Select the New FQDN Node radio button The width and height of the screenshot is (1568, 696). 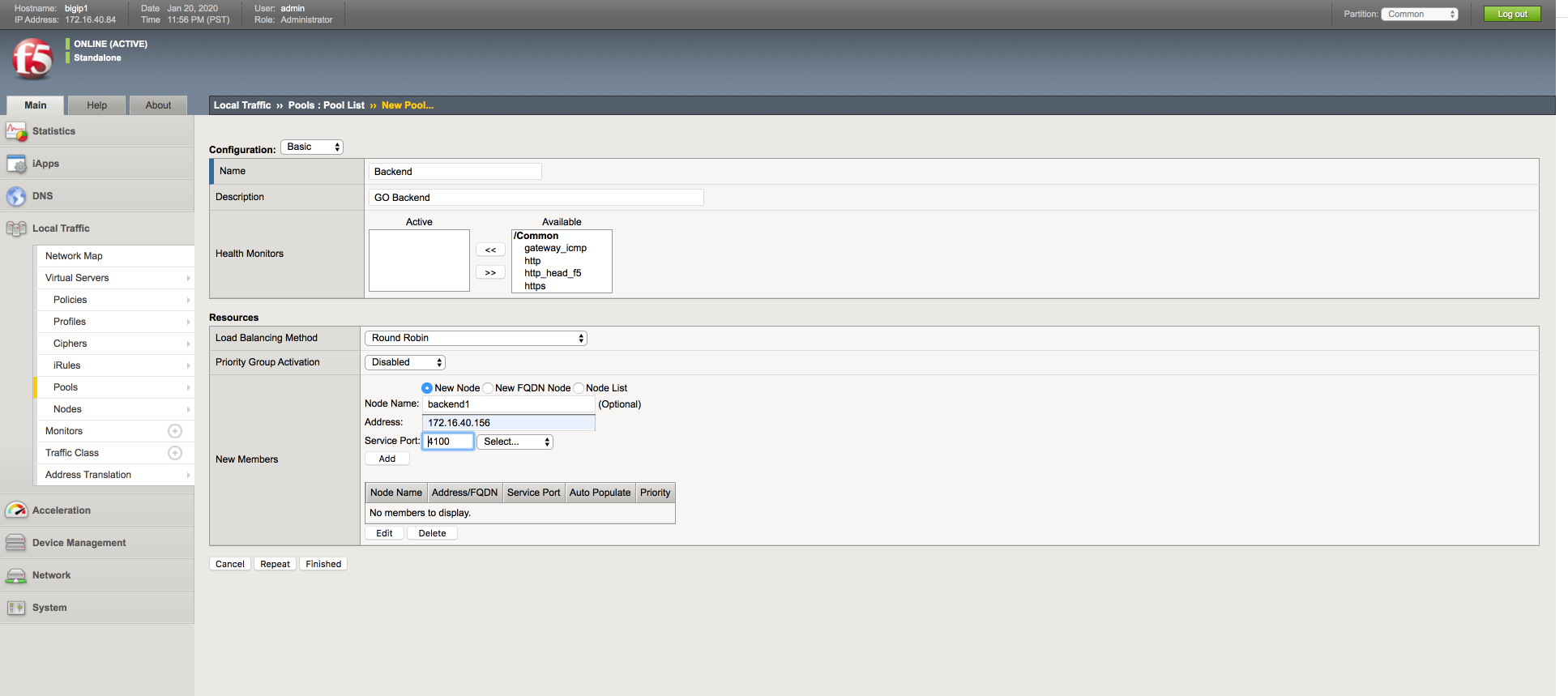488,388
